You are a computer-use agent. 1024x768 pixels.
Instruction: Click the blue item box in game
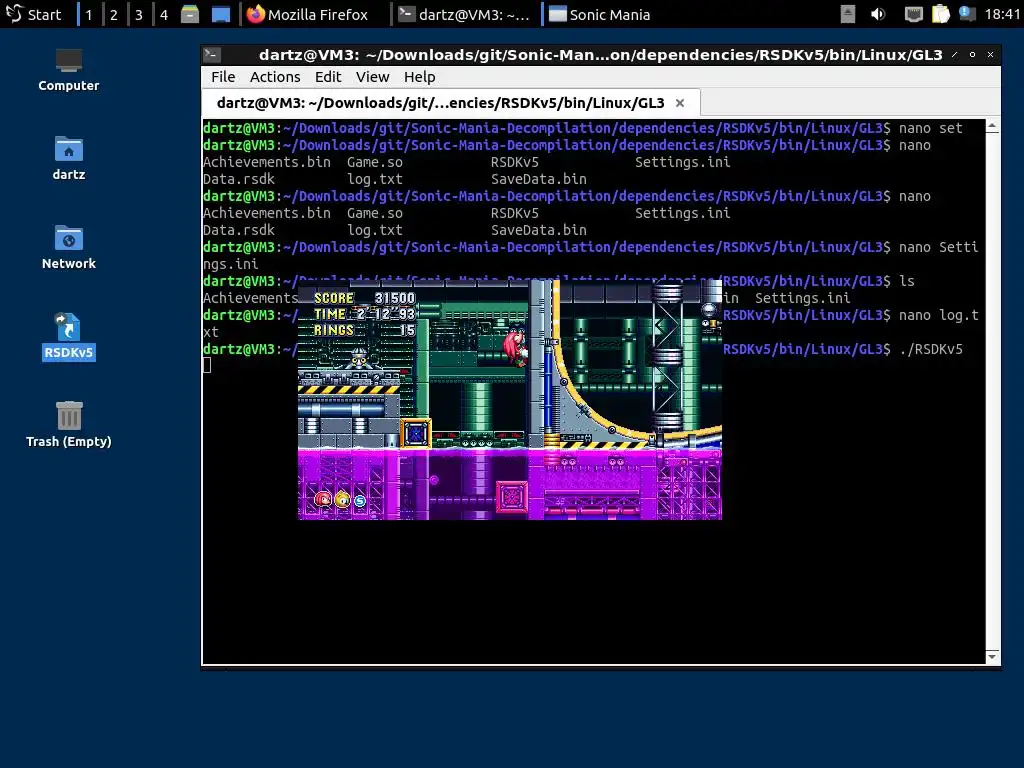pos(415,434)
